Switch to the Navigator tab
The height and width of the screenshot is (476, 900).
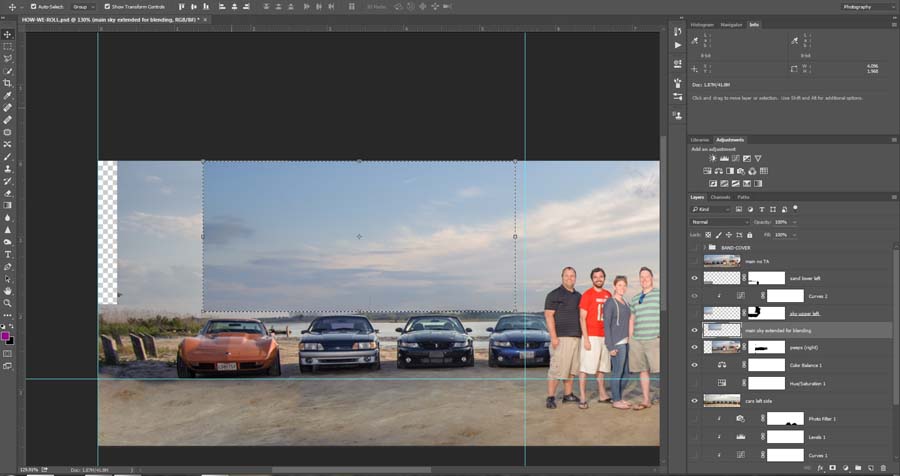tap(731, 25)
